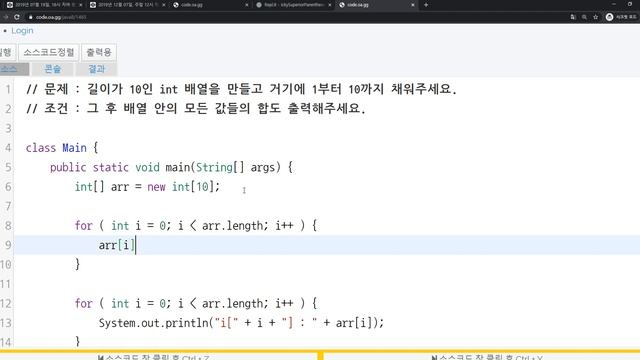Switch to the fourth browser tab
The width and height of the screenshot is (640, 360).
pos(294,5)
